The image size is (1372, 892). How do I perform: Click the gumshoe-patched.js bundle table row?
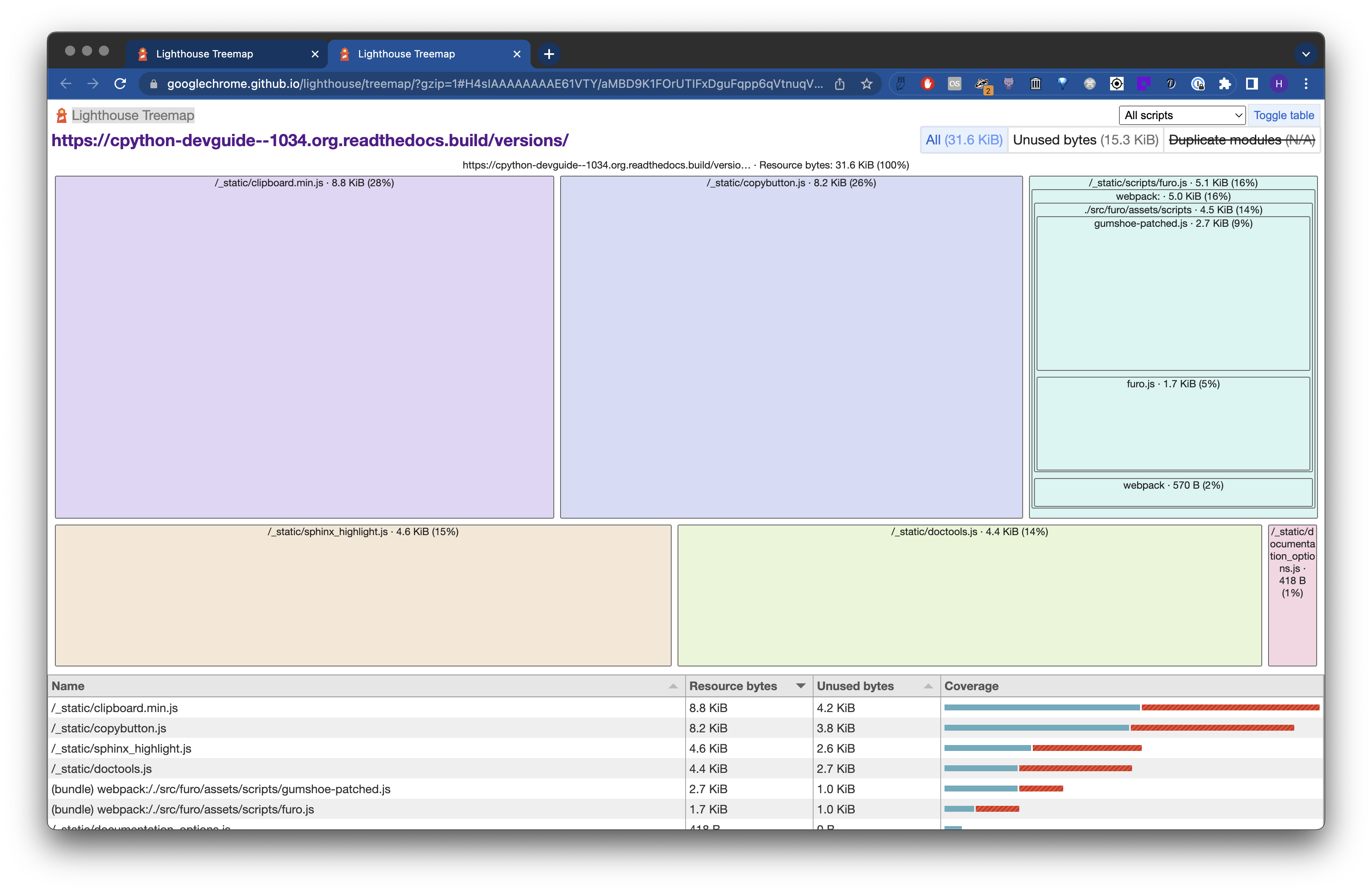click(686, 788)
